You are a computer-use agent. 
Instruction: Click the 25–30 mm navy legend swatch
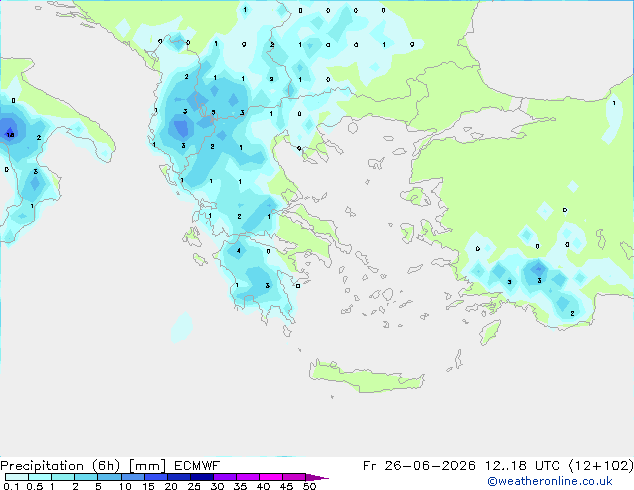201,477
